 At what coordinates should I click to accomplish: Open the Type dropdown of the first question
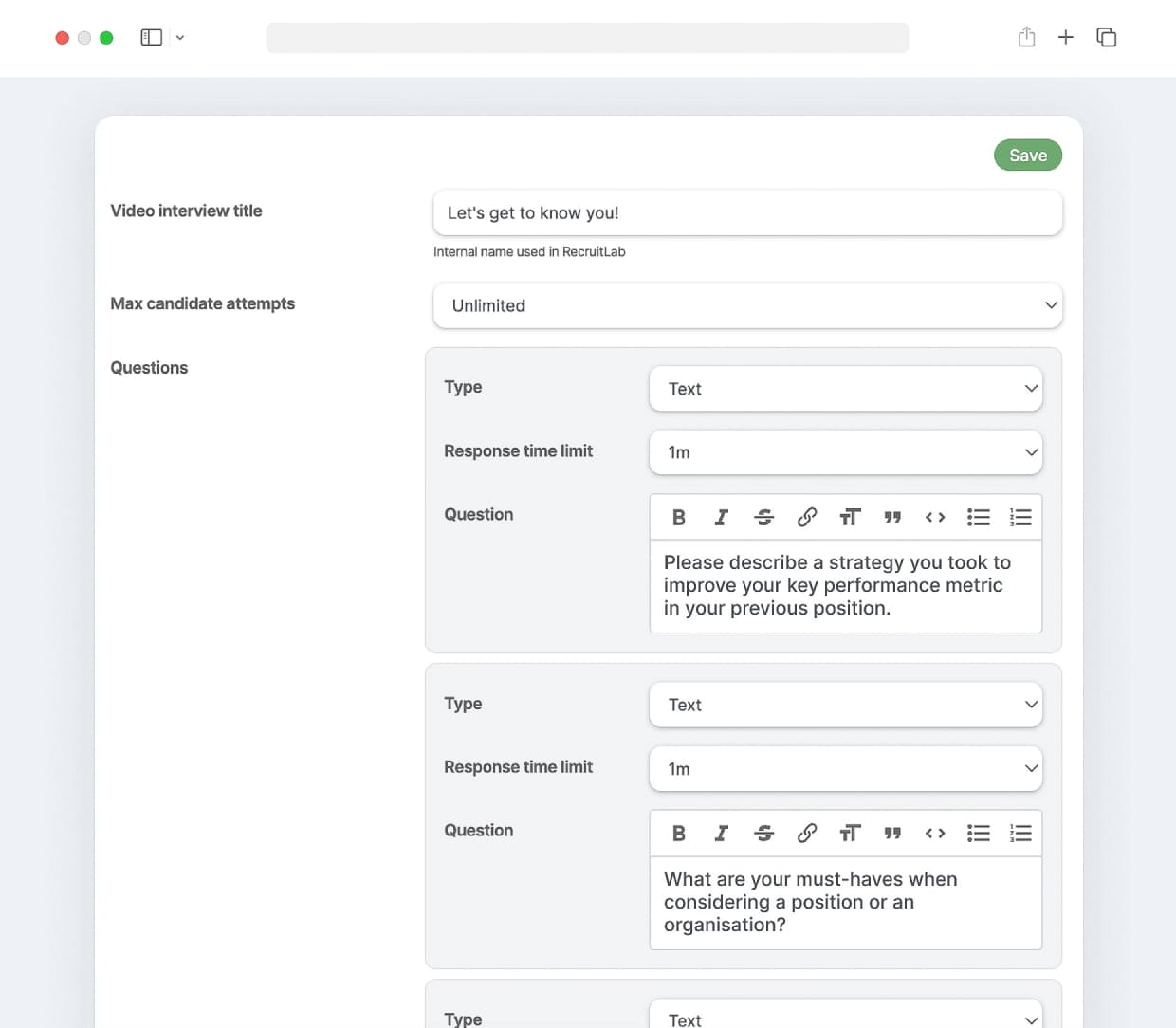coord(846,389)
